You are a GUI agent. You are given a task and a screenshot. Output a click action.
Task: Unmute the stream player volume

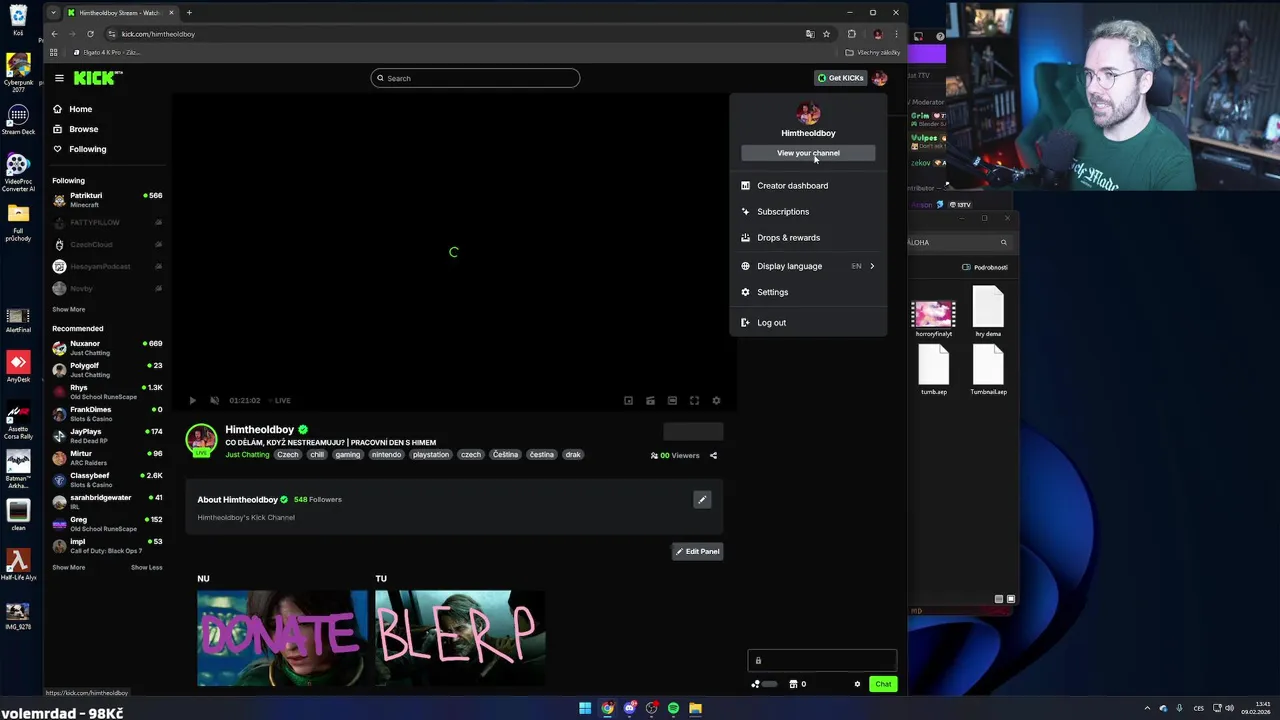(214, 400)
